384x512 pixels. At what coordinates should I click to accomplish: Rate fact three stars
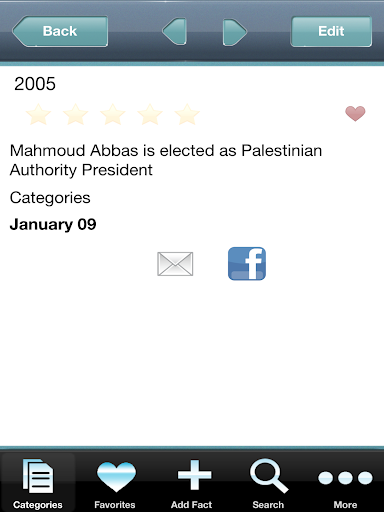[x=113, y=114]
